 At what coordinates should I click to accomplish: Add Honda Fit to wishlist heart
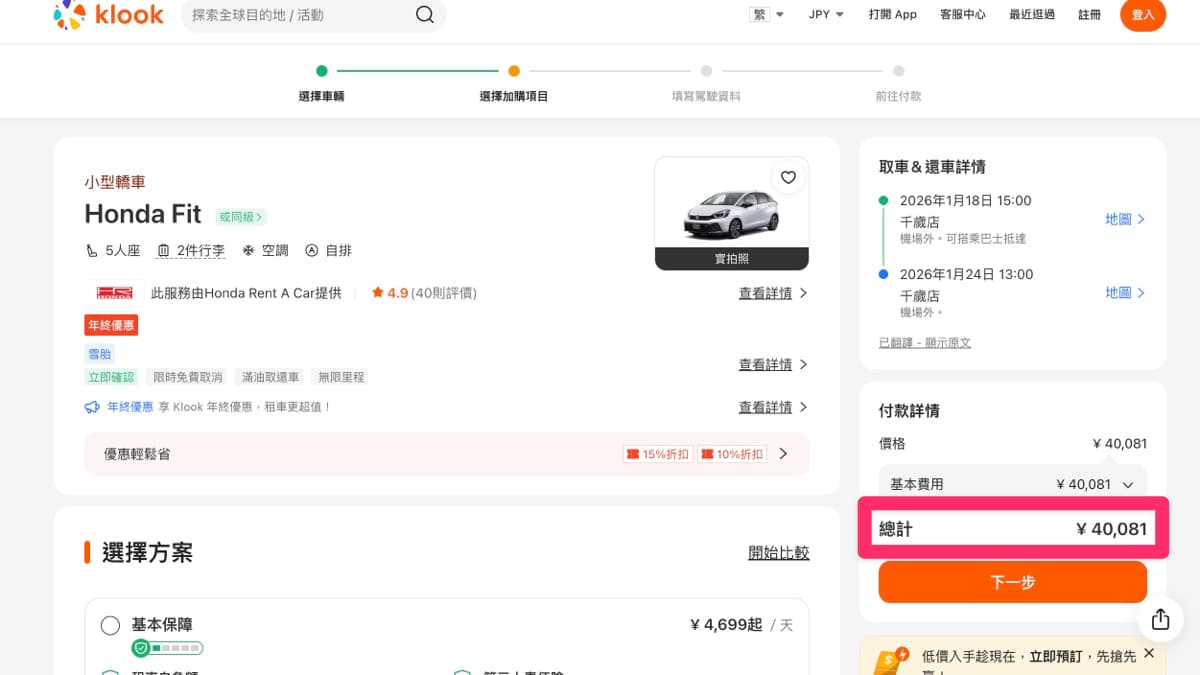coord(788,177)
